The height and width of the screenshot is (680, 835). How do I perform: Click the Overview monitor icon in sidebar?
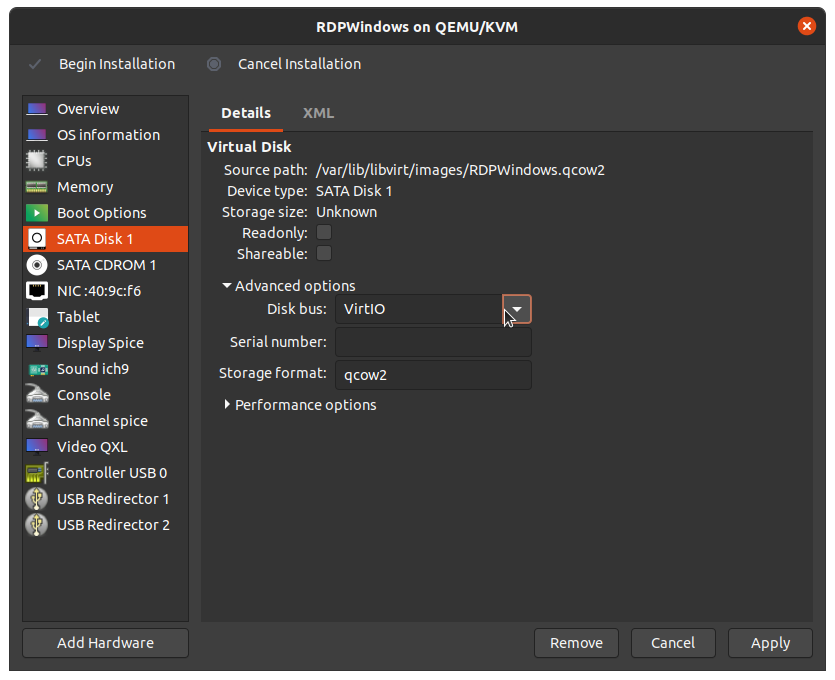click(37, 109)
